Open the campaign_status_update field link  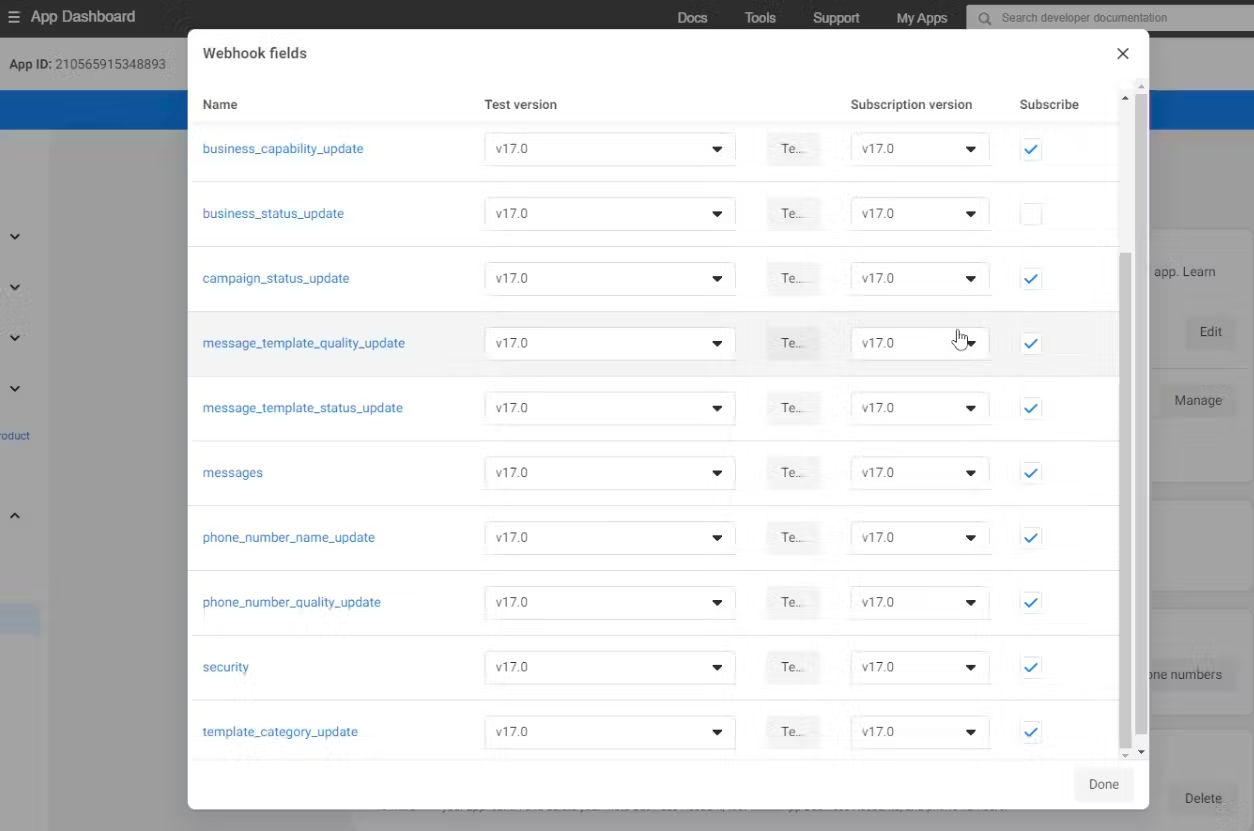point(276,278)
